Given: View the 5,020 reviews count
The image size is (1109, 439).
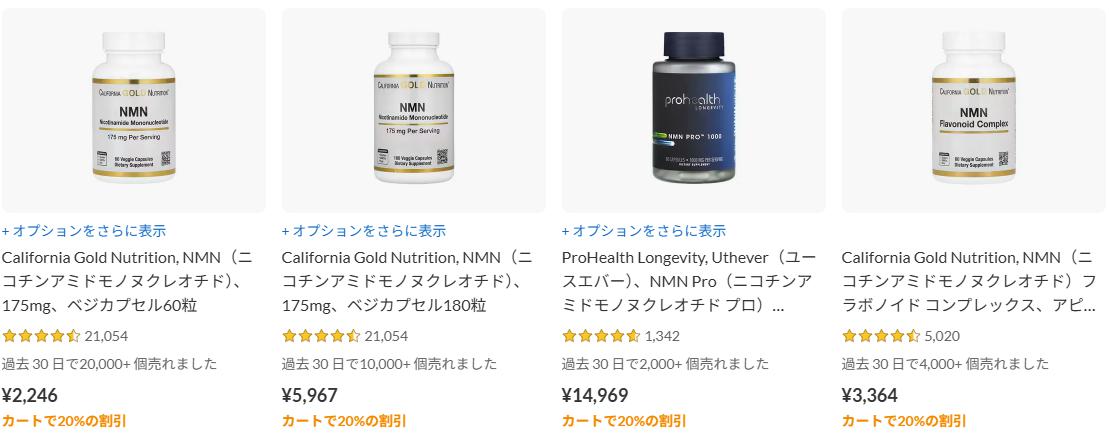Looking at the screenshot, I should click(942, 336).
